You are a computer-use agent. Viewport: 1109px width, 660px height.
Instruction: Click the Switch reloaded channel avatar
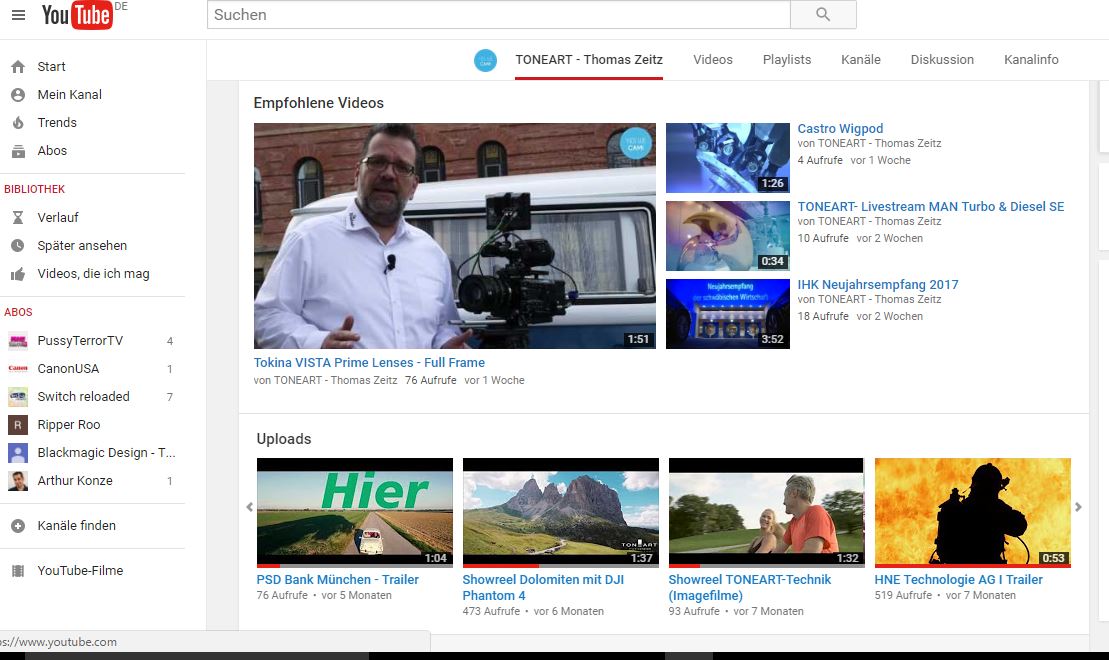[18, 397]
